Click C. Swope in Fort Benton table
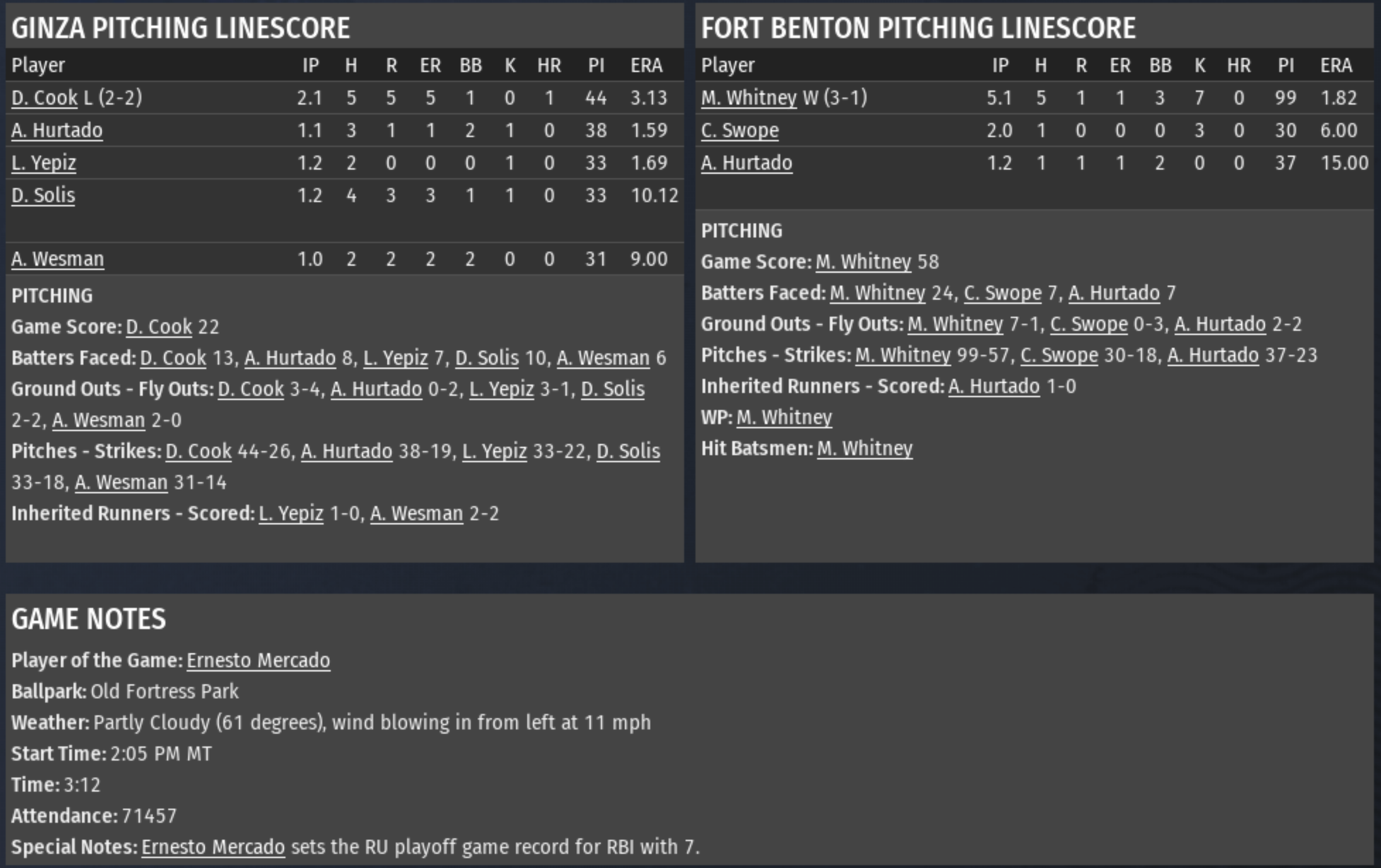Image resolution: width=1381 pixels, height=868 pixels. 739,130
